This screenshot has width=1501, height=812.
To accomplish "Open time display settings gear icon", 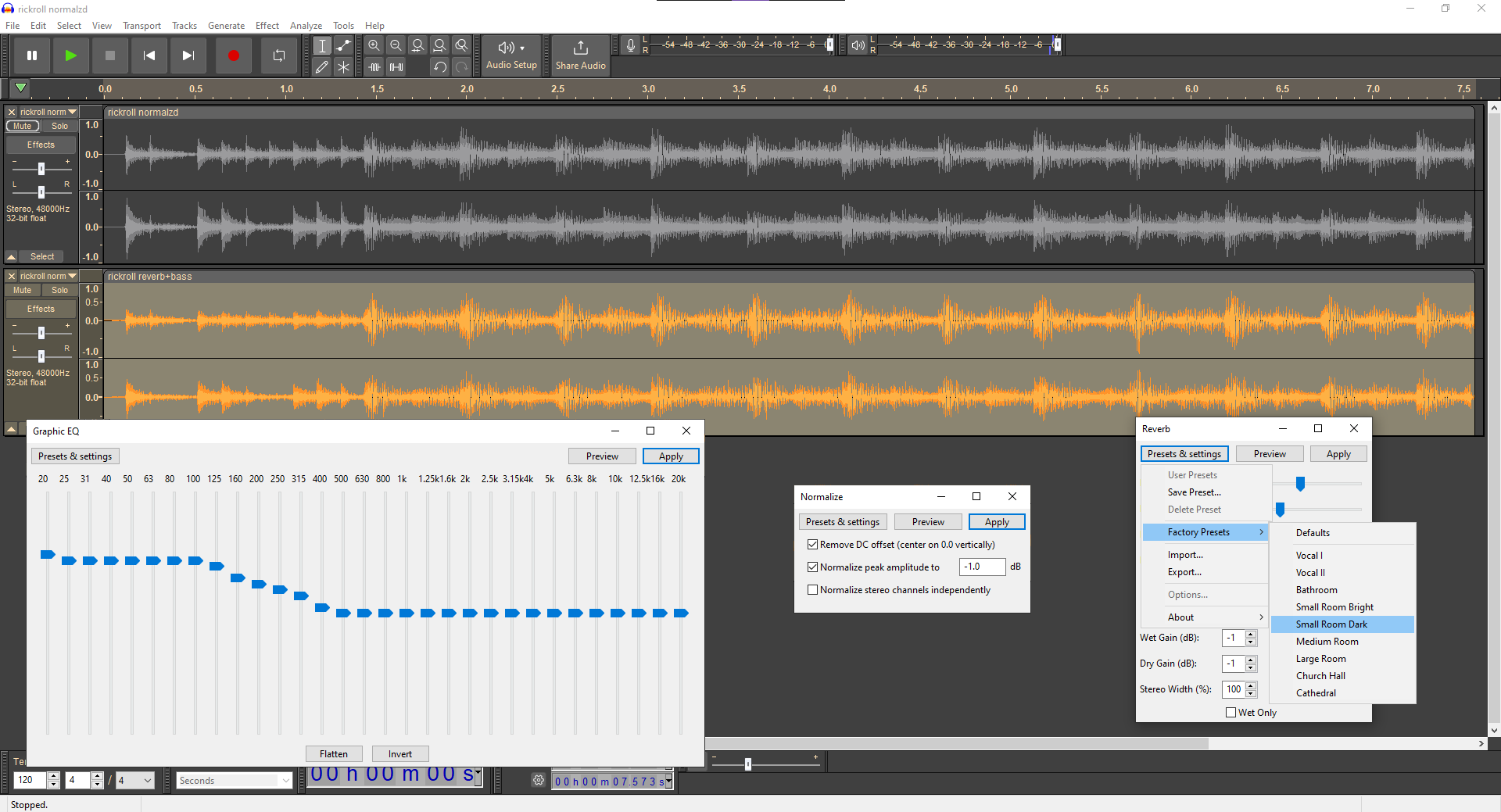I will click(x=539, y=780).
